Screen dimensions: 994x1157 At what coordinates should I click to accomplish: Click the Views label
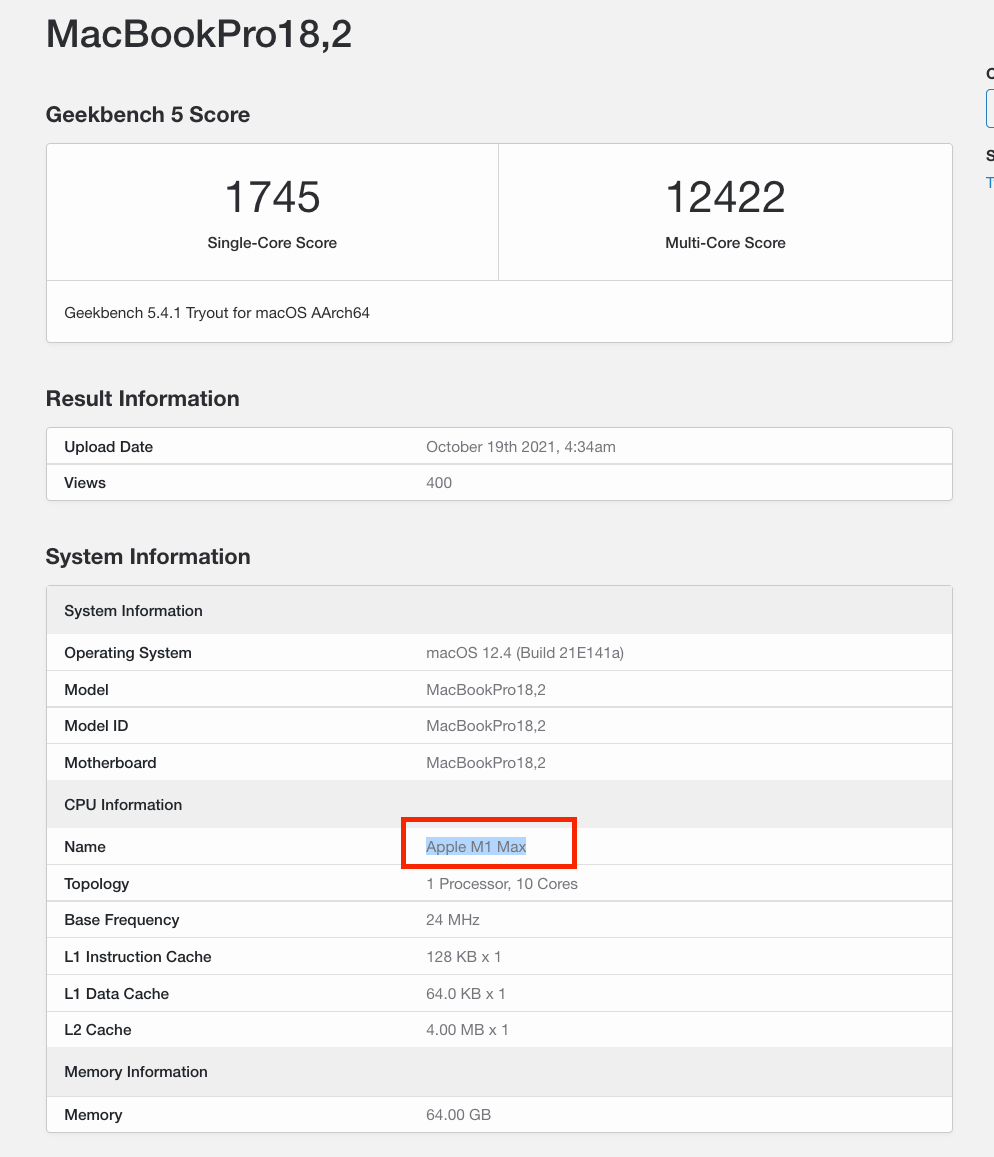point(85,483)
